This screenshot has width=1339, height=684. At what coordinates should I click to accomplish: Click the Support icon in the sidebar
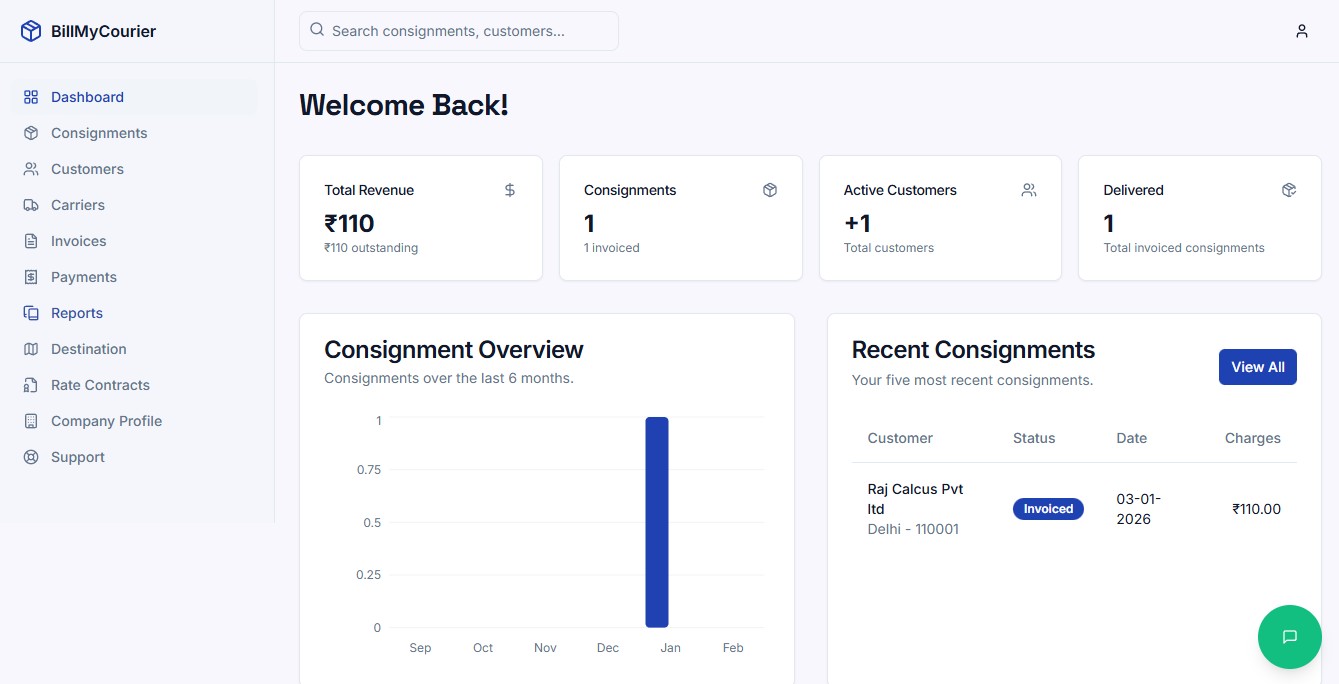click(x=31, y=457)
